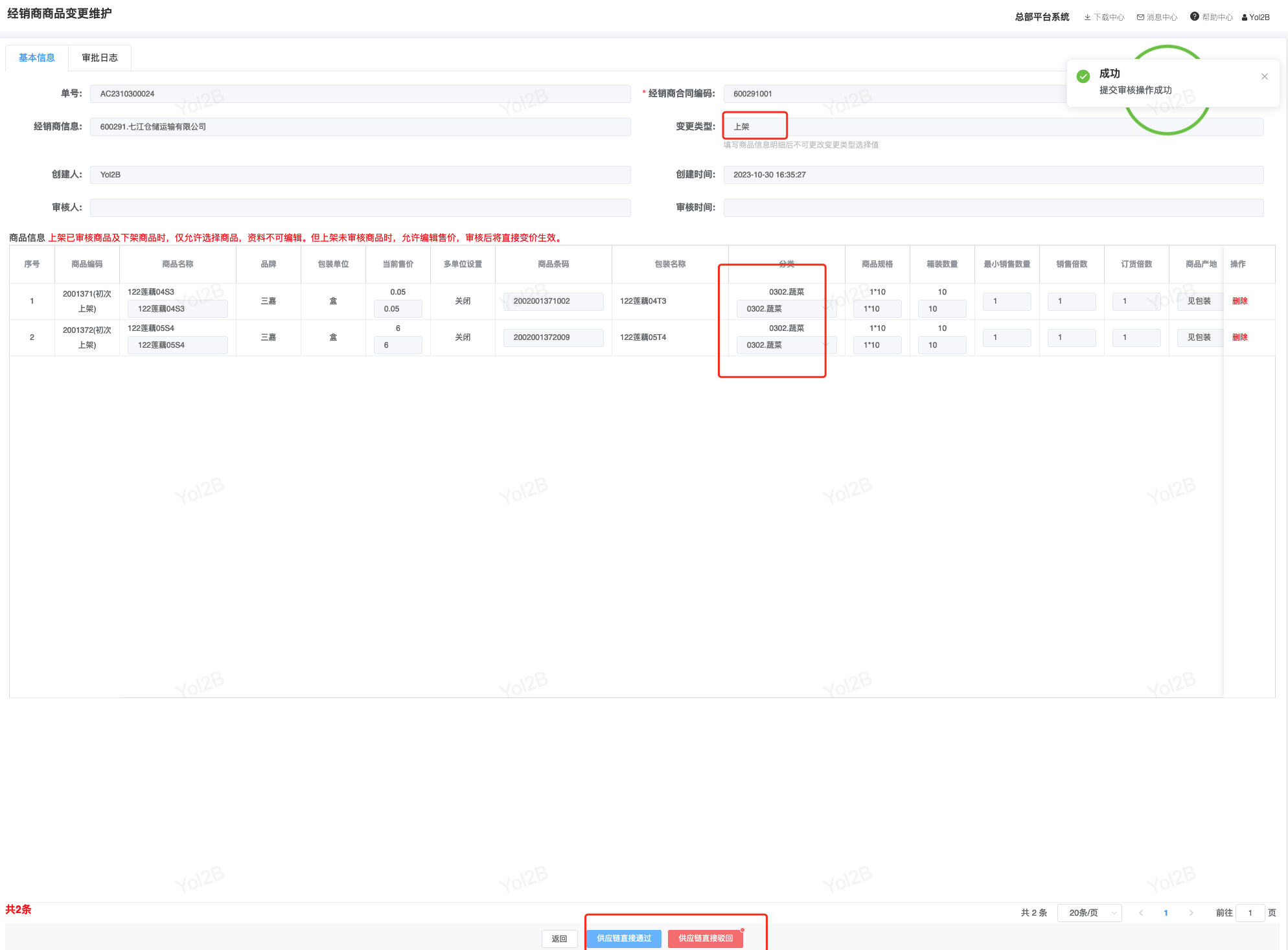The height and width of the screenshot is (950, 1288).
Task: Go to previous page arrow
Action: click(1141, 913)
